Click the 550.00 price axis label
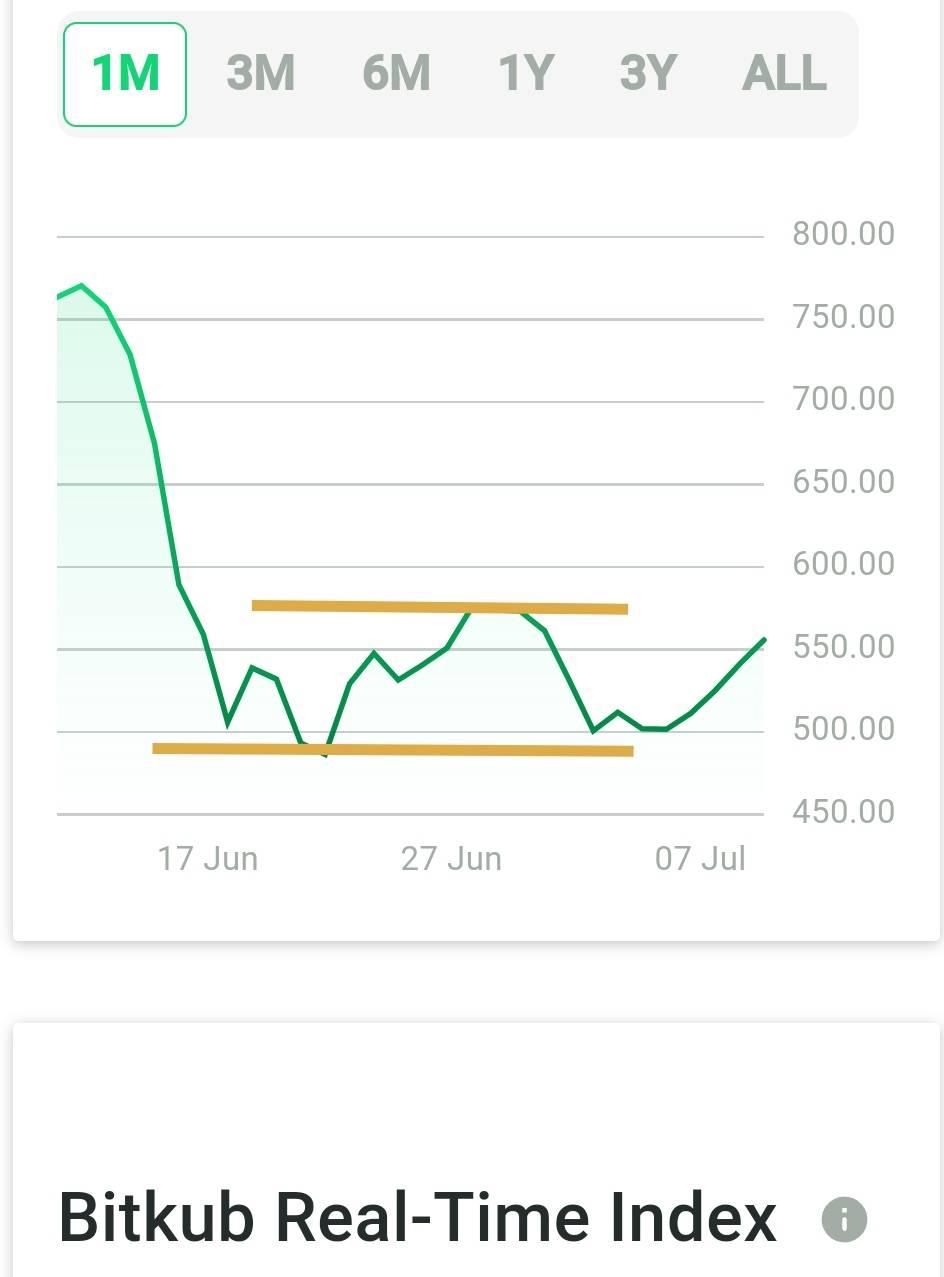Image resolution: width=944 pixels, height=1277 pixels. [843, 647]
